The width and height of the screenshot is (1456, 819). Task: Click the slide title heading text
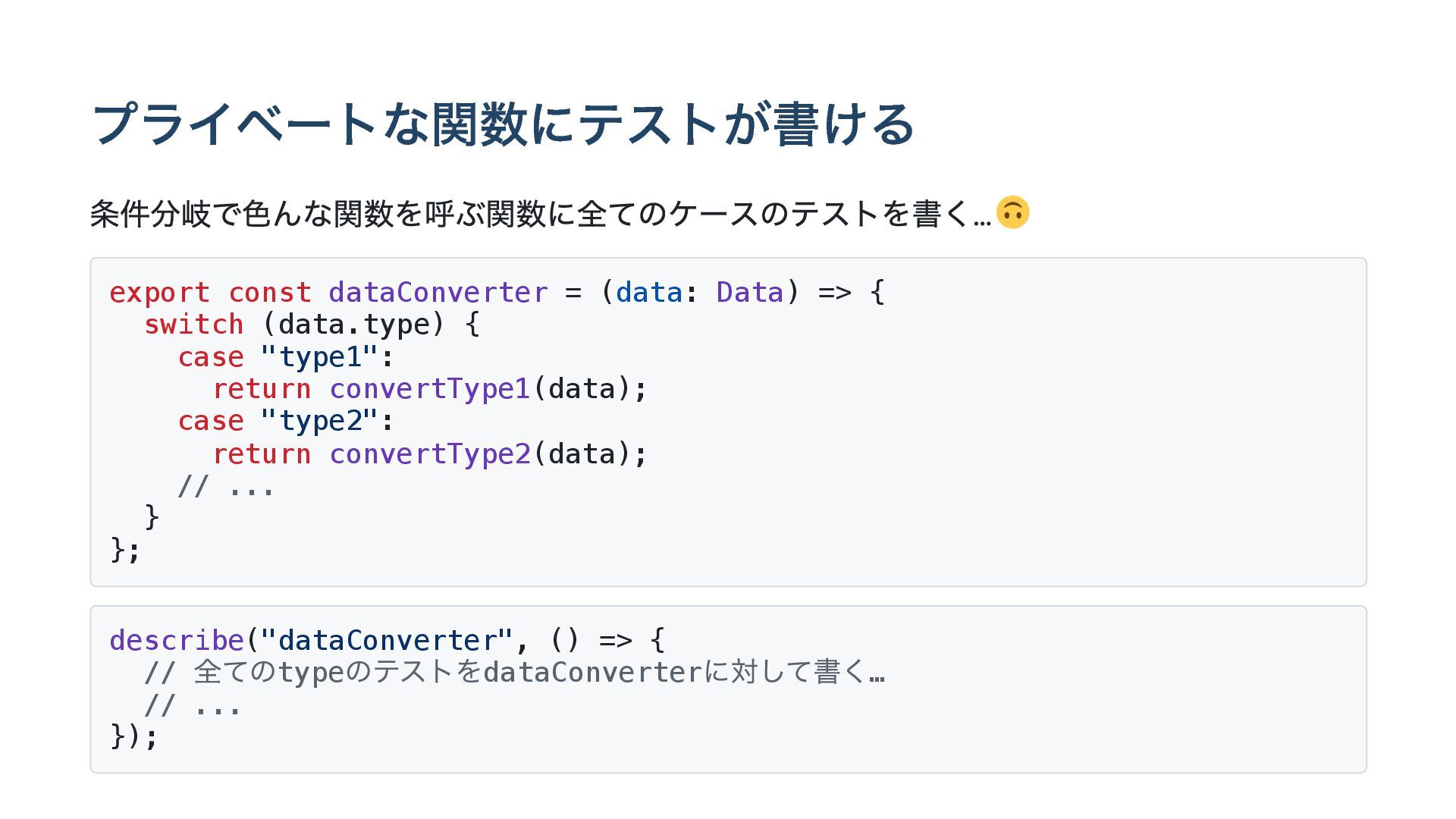point(503,124)
